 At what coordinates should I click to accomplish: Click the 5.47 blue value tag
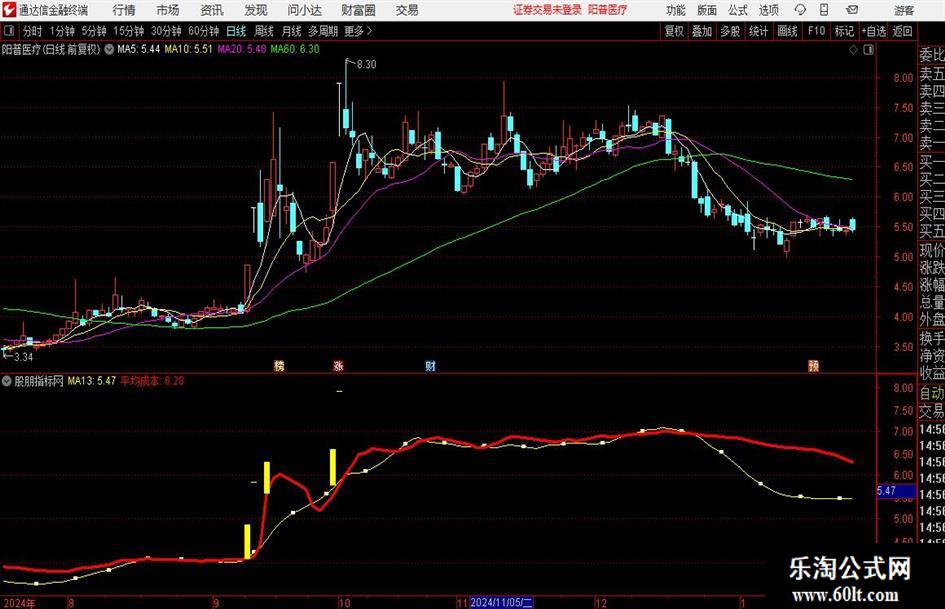click(896, 491)
